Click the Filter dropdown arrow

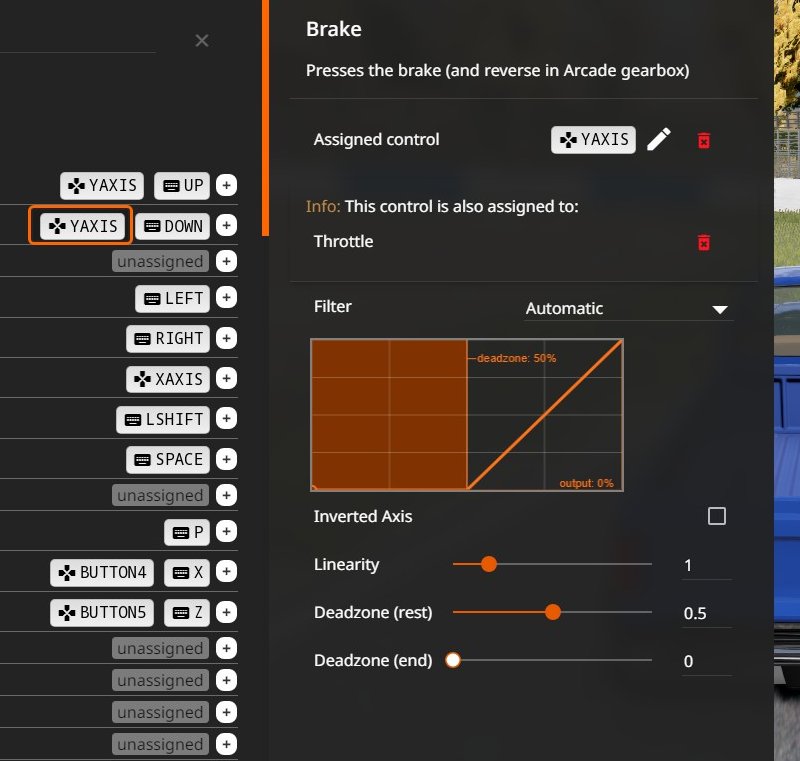pos(719,310)
